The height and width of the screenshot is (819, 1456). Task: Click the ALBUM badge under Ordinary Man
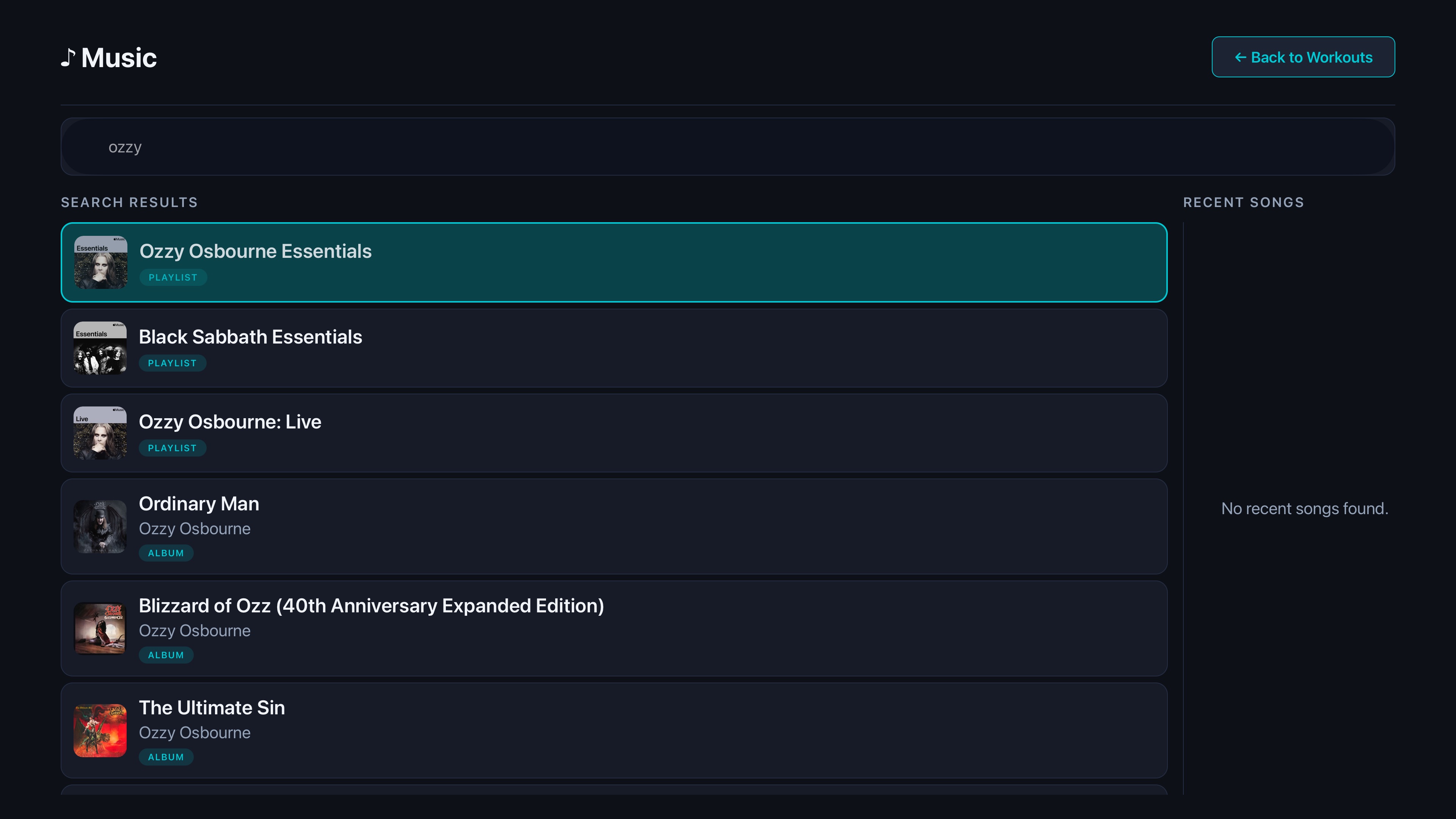pyautogui.click(x=166, y=553)
